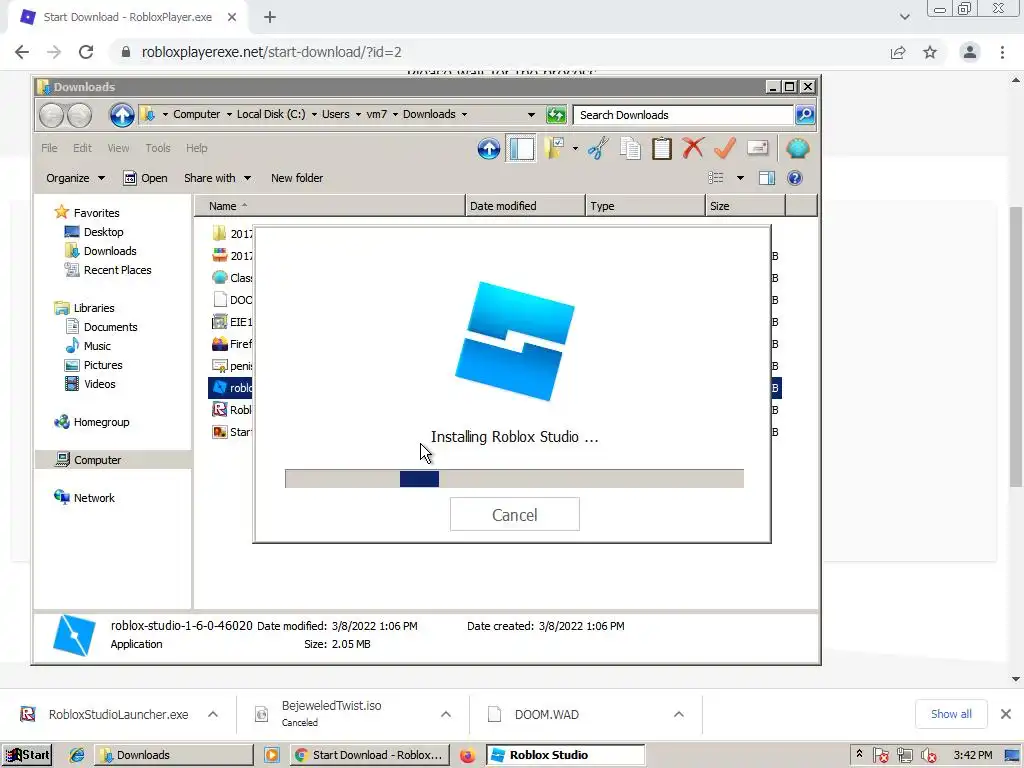Click the Chrome back arrow
The width and height of the screenshot is (1024, 768).
tap(22, 52)
